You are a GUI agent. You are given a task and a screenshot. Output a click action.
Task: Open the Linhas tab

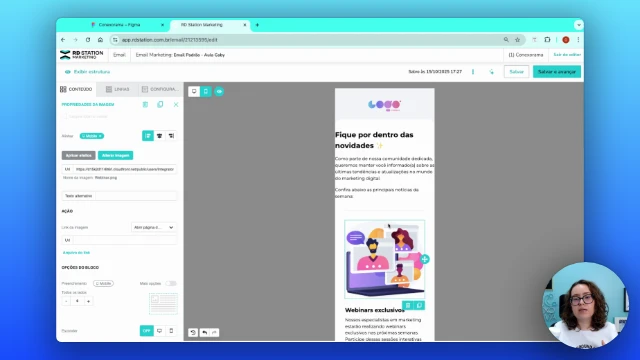click(x=118, y=89)
